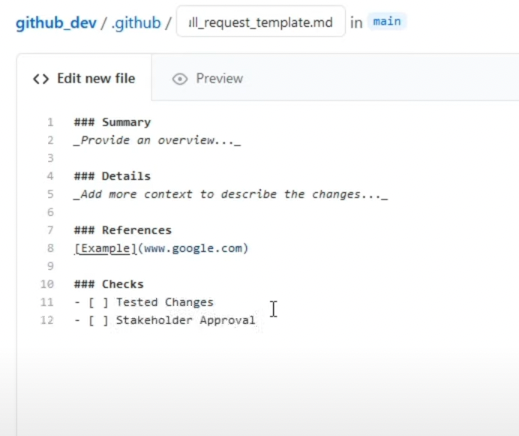The image size is (519, 436).
Task: Click line number 12 in the gutter
Action: tap(47, 320)
